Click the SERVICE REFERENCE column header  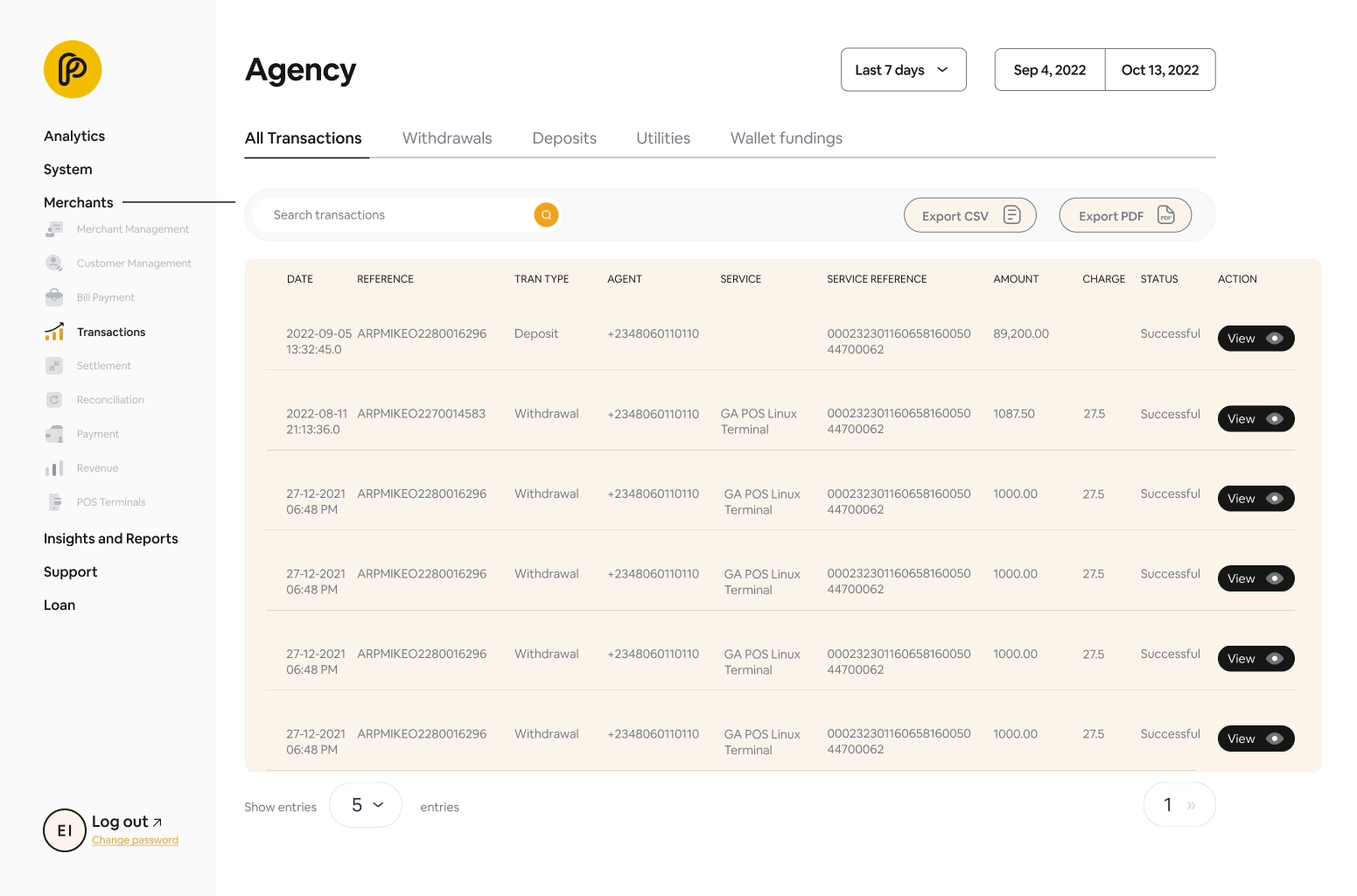point(877,279)
